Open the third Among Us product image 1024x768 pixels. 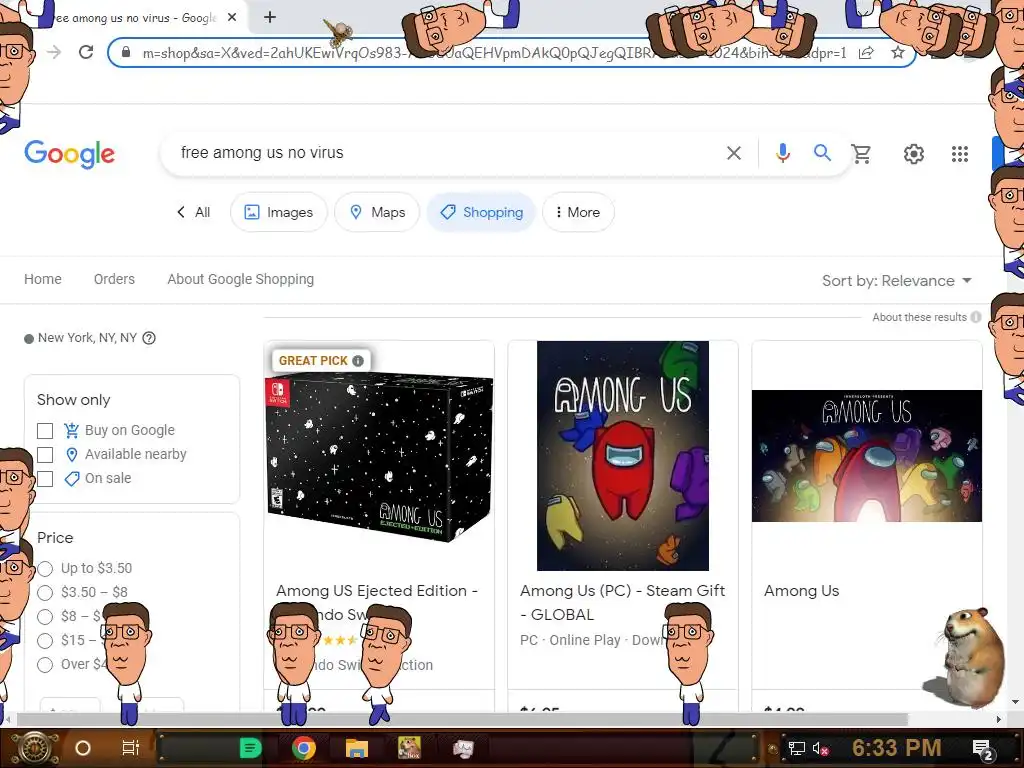click(867, 456)
